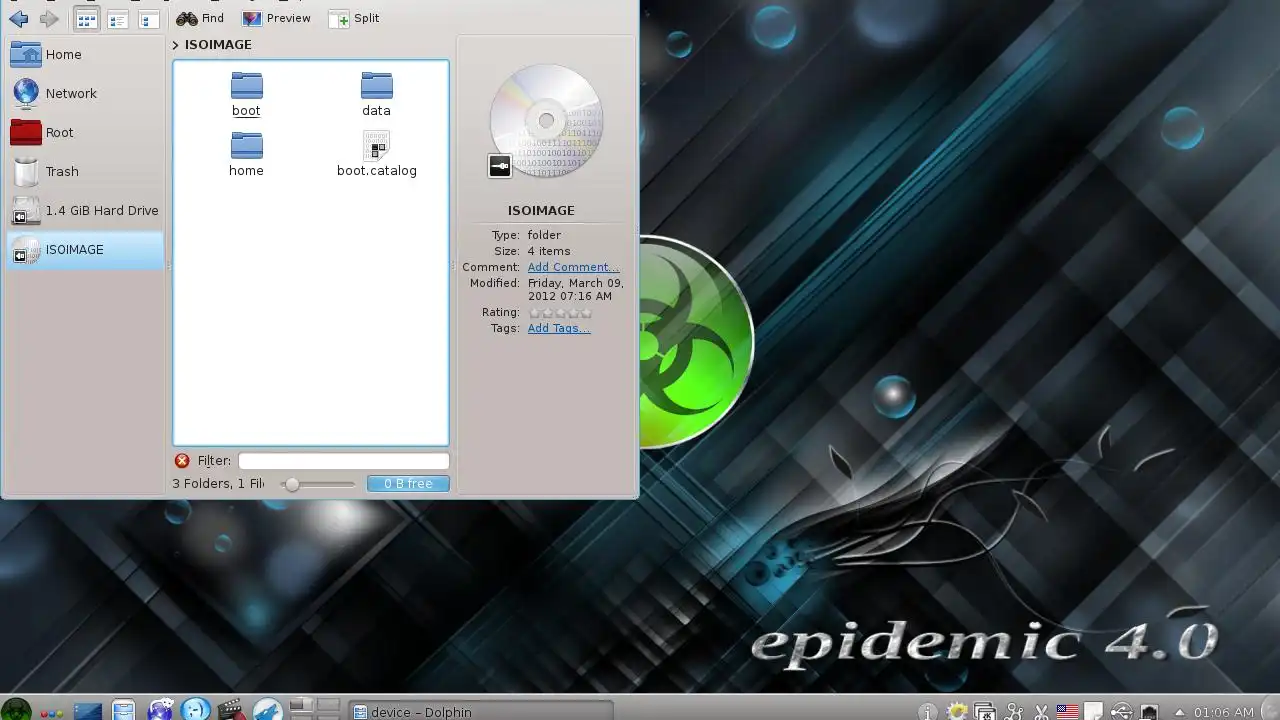
Task: Launch the blue wolf application in panel
Action: (267, 710)
